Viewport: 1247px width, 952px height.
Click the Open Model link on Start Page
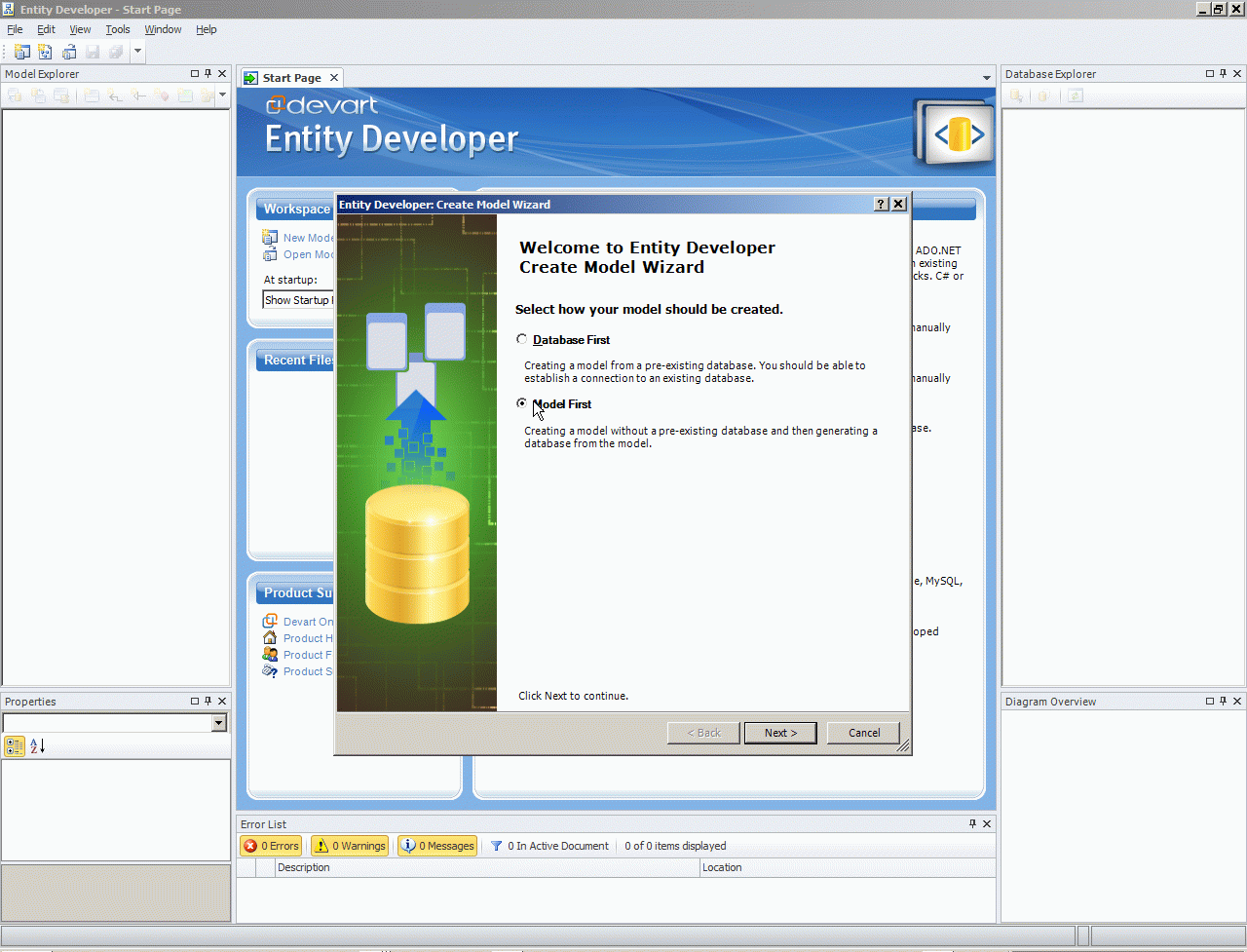coord(308,254)
